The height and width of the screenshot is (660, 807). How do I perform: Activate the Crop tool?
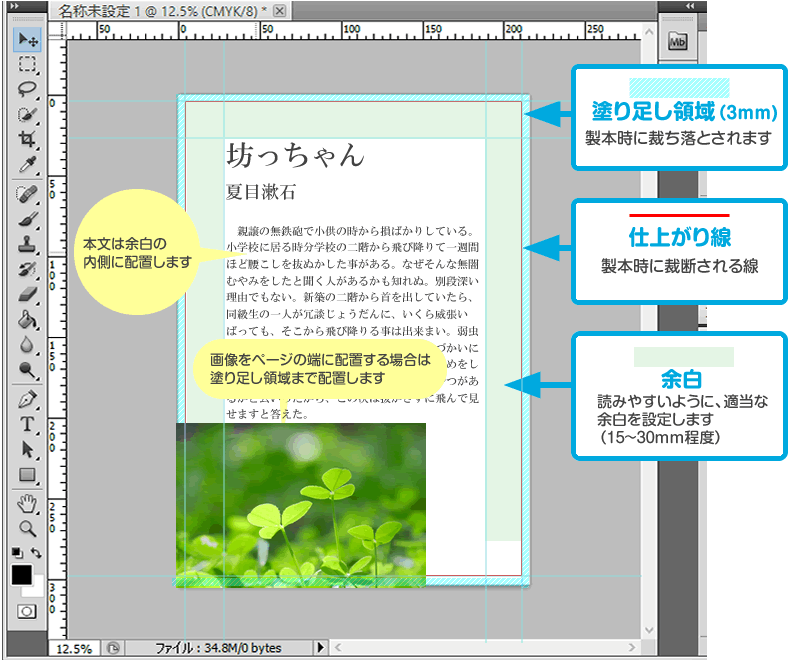27,139
